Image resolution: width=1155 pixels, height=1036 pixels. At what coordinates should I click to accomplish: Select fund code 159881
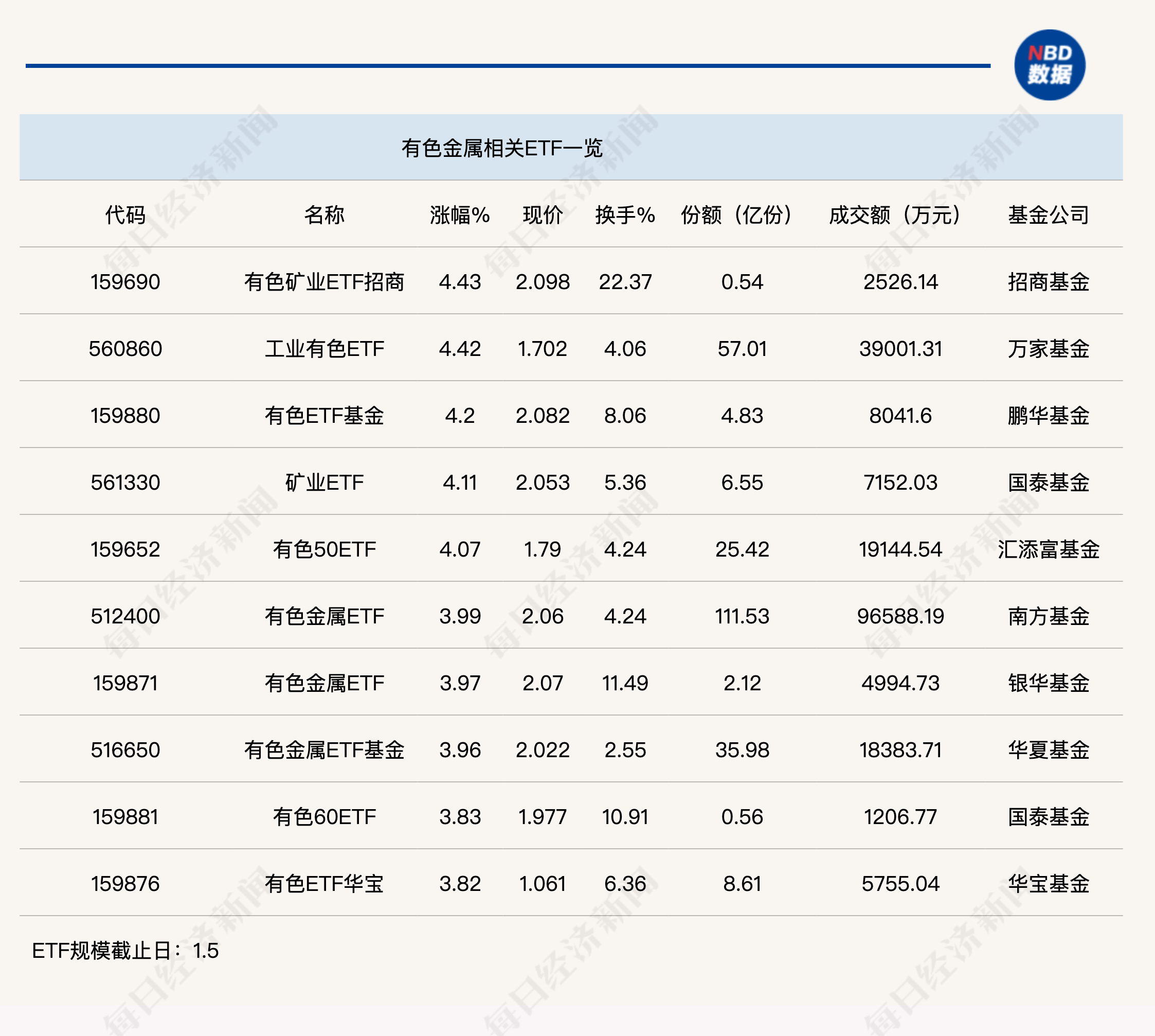click(125, 817)
